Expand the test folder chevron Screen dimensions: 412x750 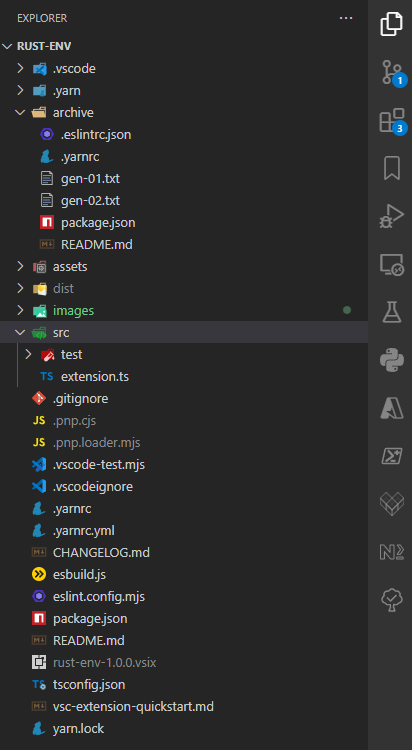coord(28,354)
